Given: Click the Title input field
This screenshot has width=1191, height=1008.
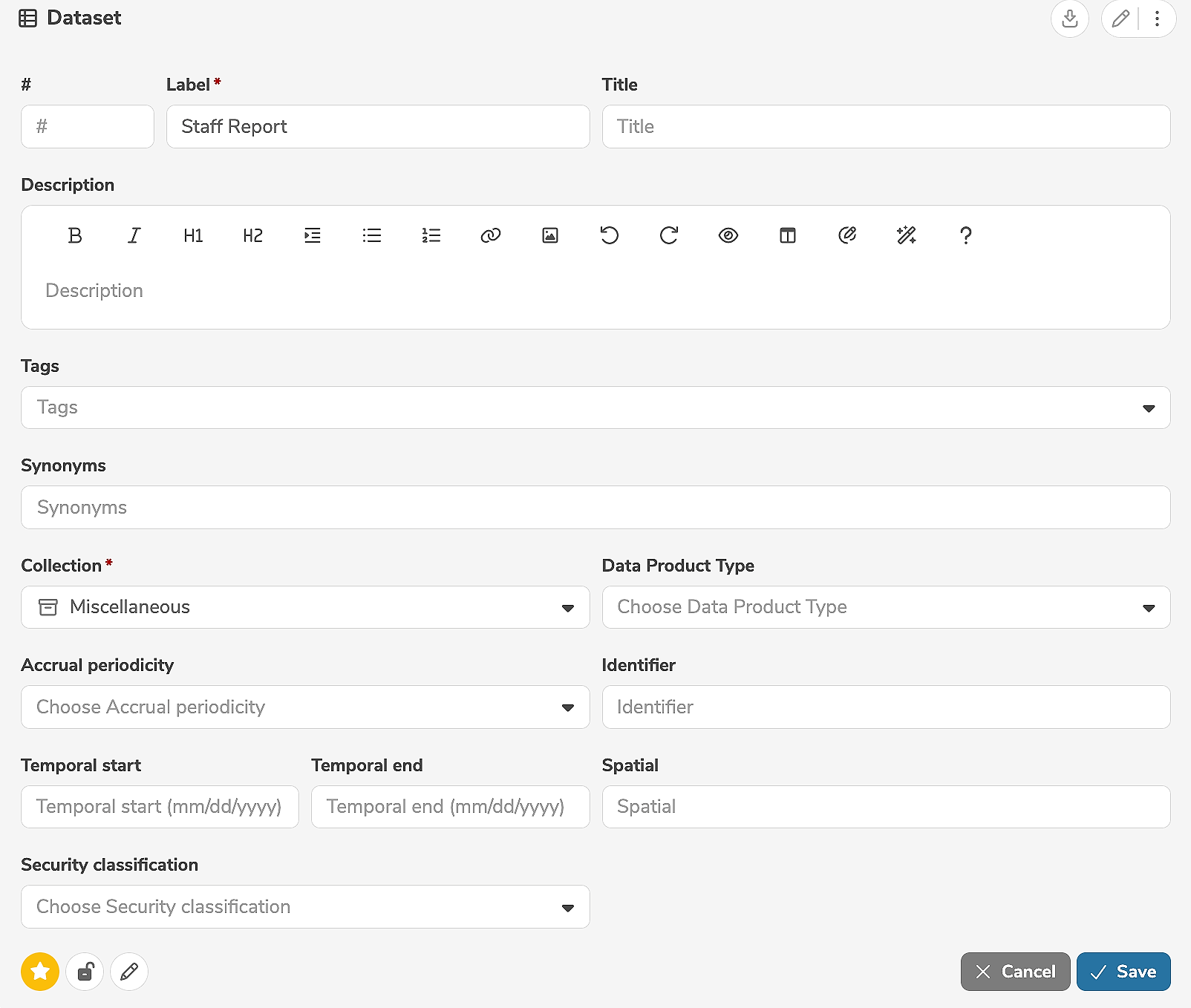Looking at the screenshot, I should point(886,126).
